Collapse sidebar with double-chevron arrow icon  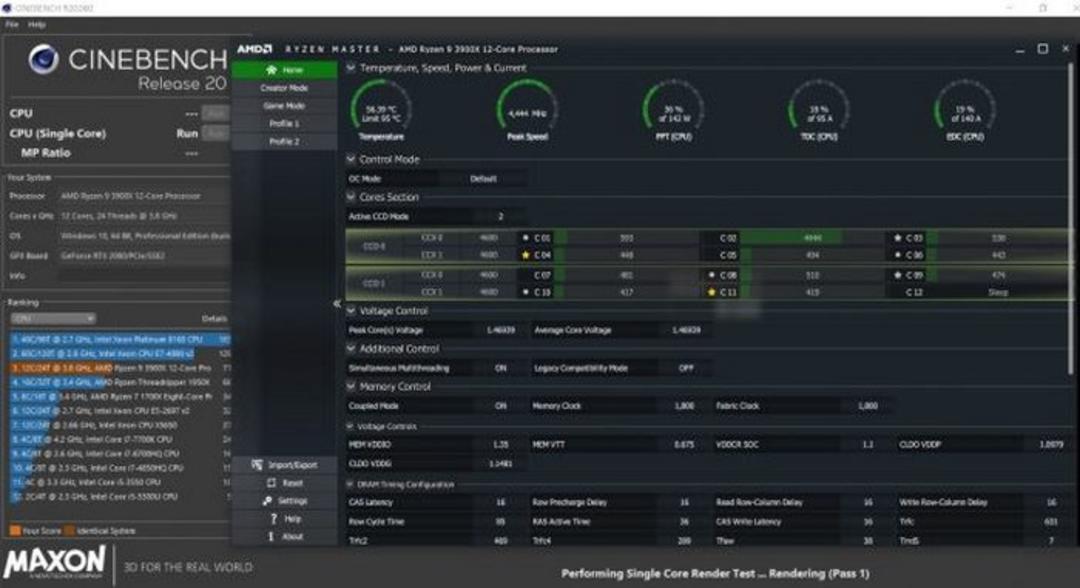click(337, 304)
